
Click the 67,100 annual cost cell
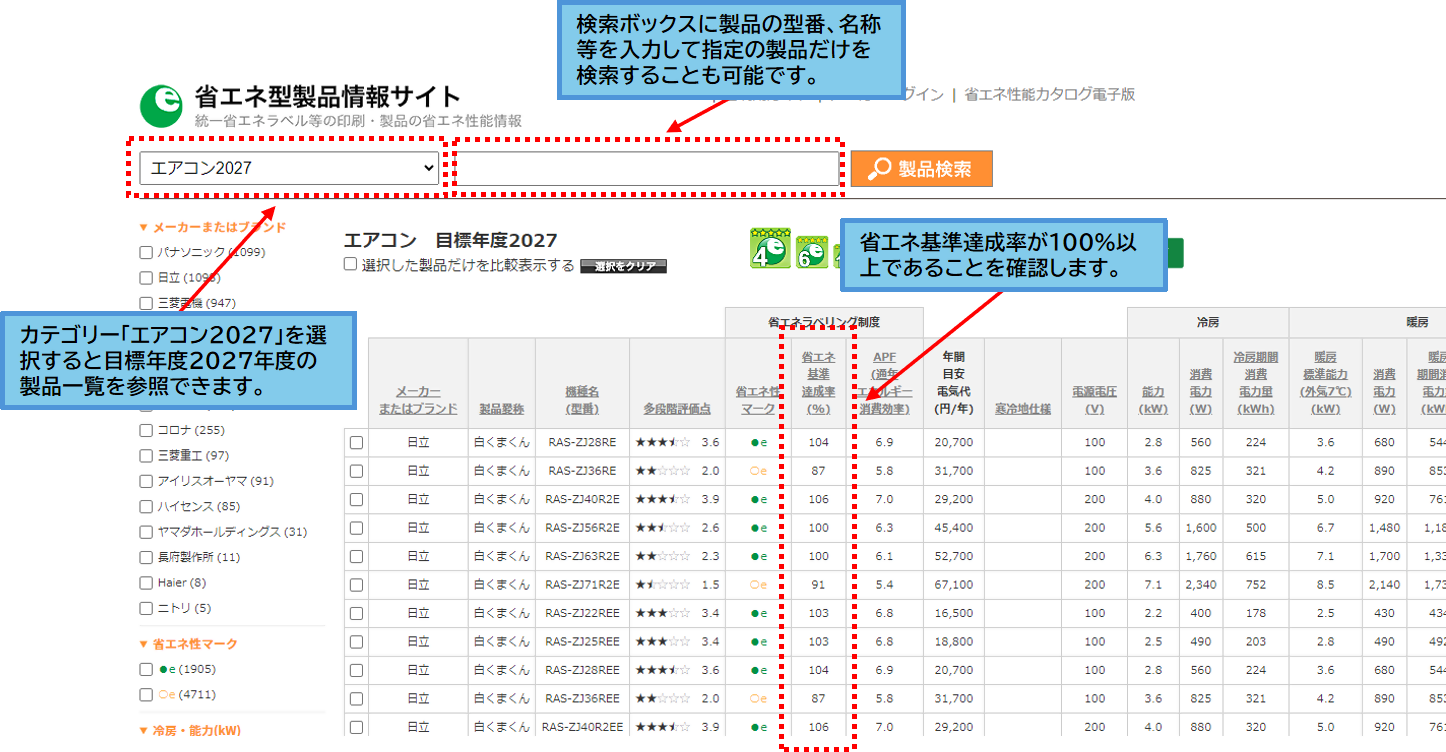point(954,585)
